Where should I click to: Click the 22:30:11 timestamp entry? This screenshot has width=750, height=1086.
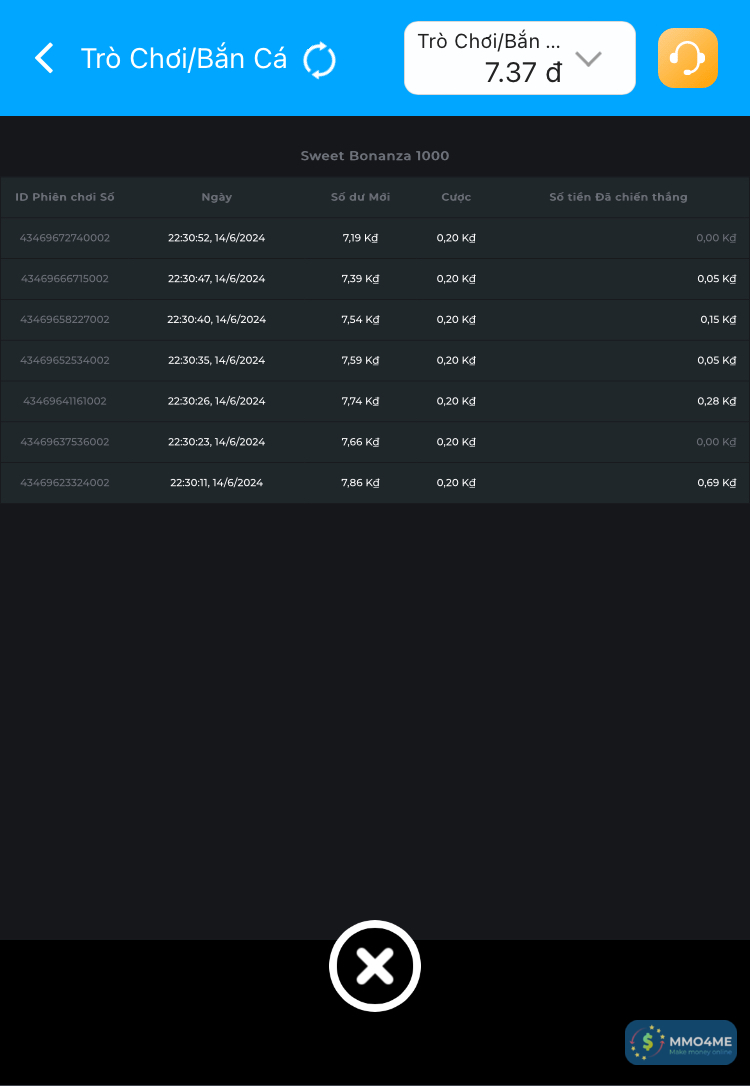coord(216,483)
